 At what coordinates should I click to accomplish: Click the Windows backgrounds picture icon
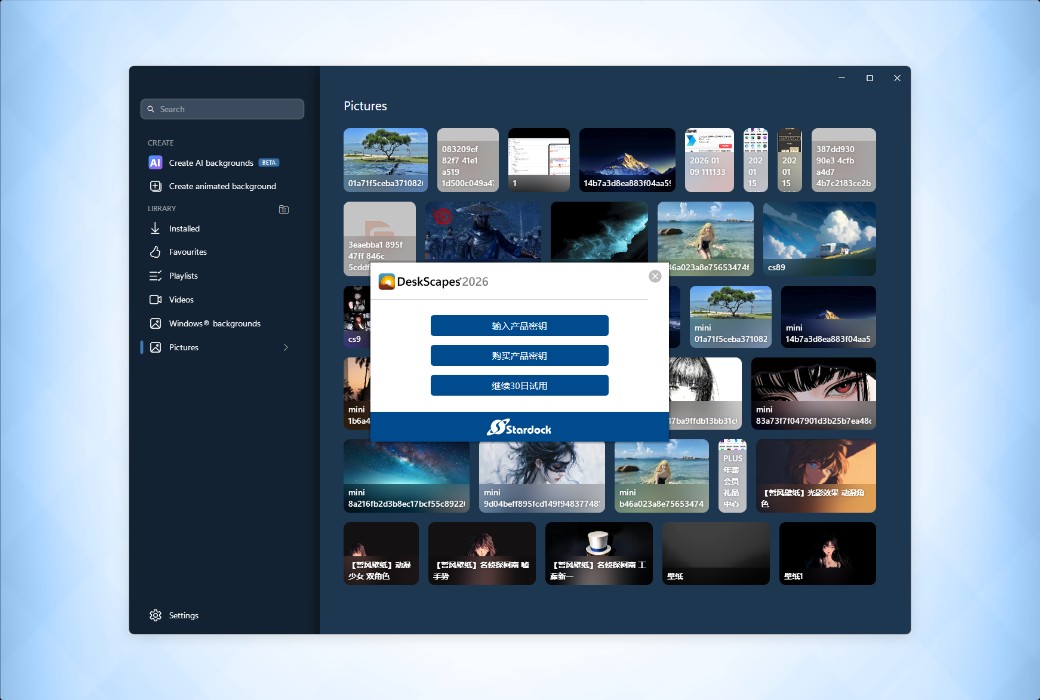155,324
